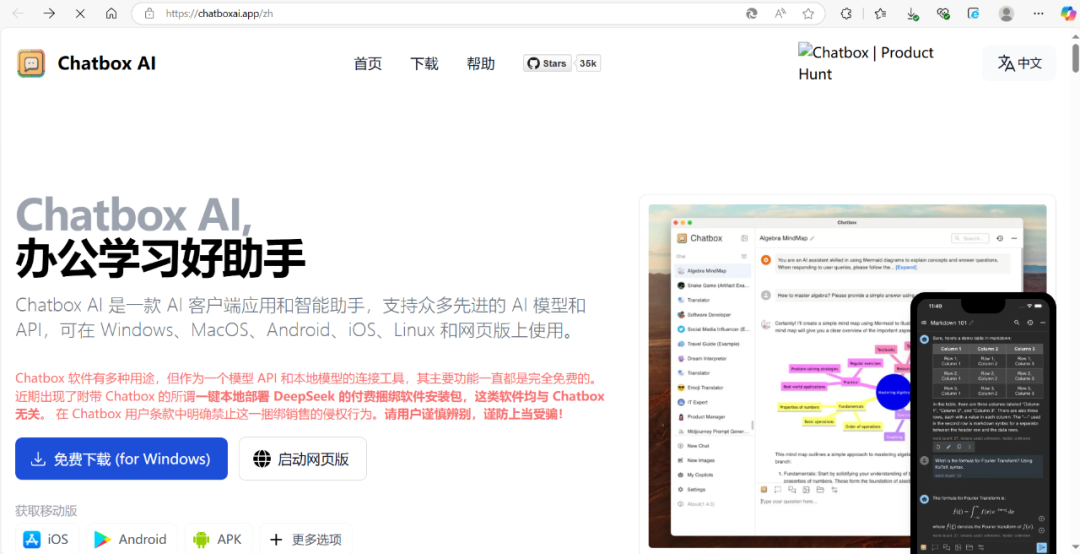The height and width of the screenshot is (554, 1080).
Task: View site info via the lock icon
Action: (x=149, y=13)
